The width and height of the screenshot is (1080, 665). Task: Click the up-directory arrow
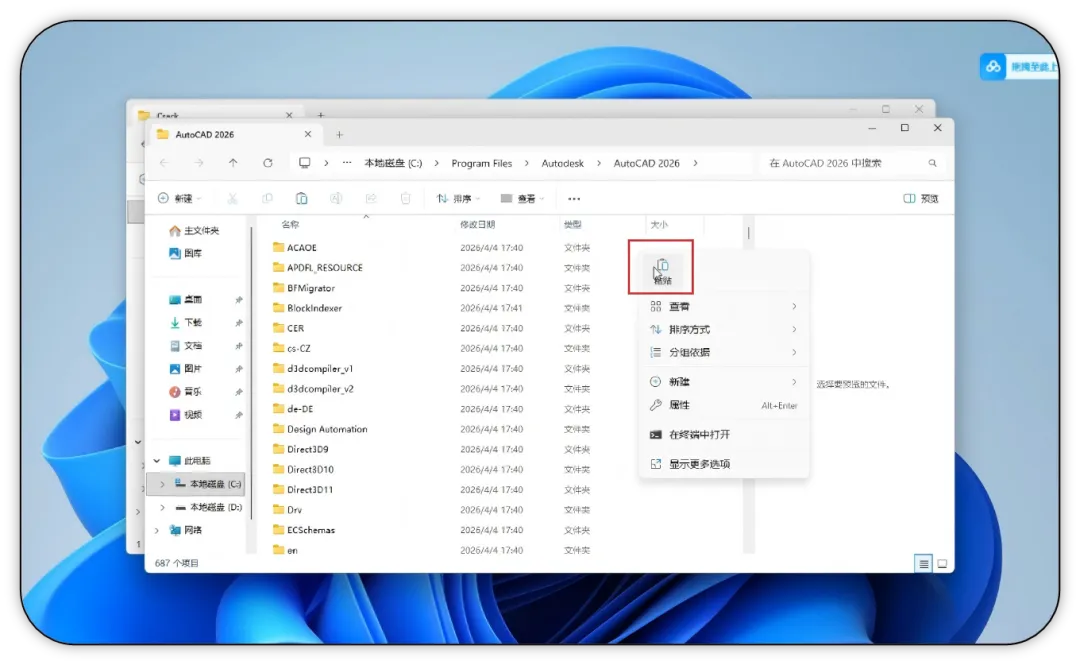point(233,163)
